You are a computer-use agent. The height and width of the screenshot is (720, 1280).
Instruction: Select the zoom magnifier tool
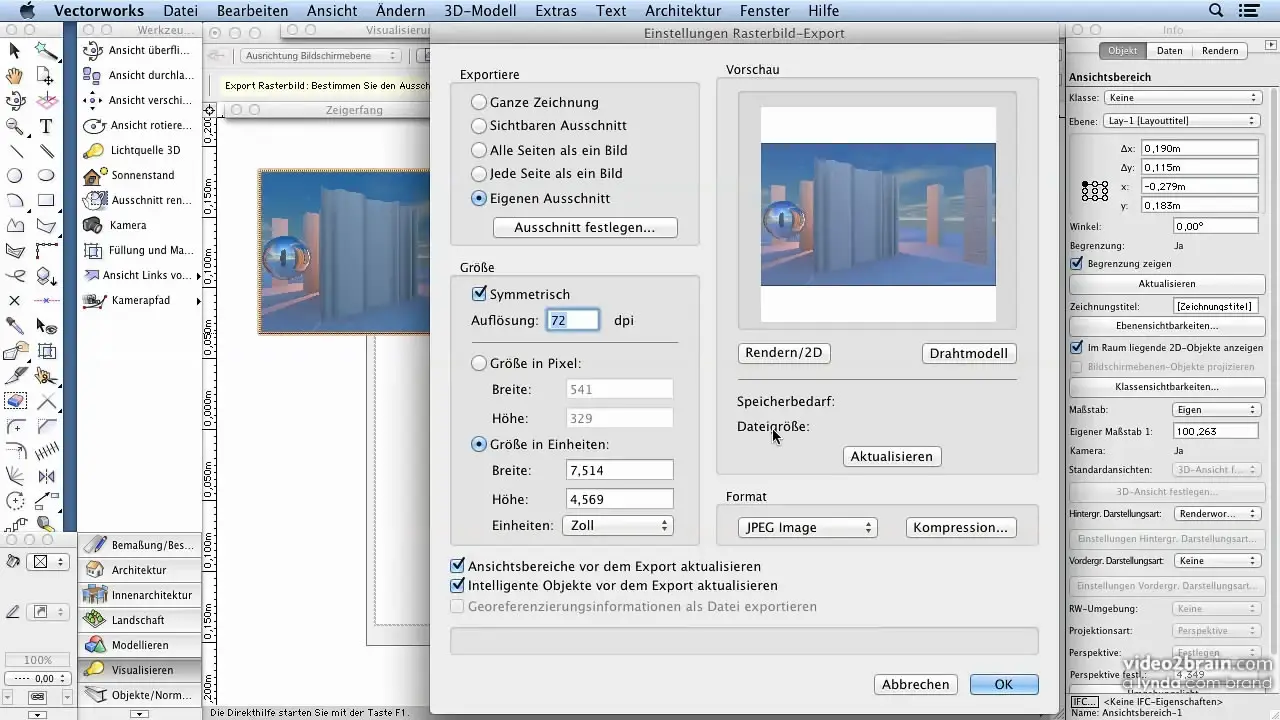click(x=15, y=127)
